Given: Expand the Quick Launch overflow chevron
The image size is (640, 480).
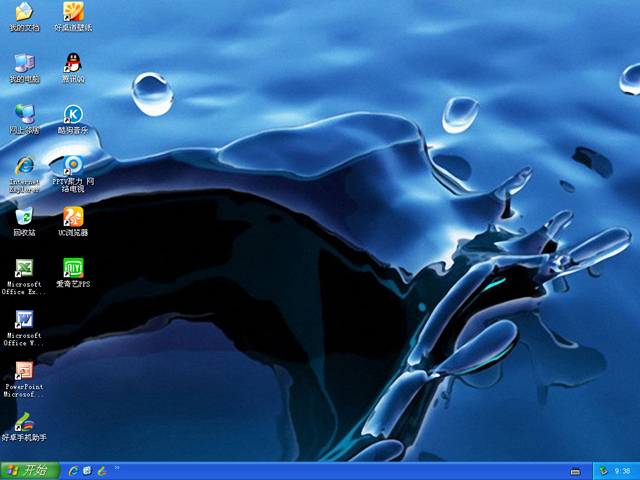Looking at the screenshot, I should click(117, 467).
